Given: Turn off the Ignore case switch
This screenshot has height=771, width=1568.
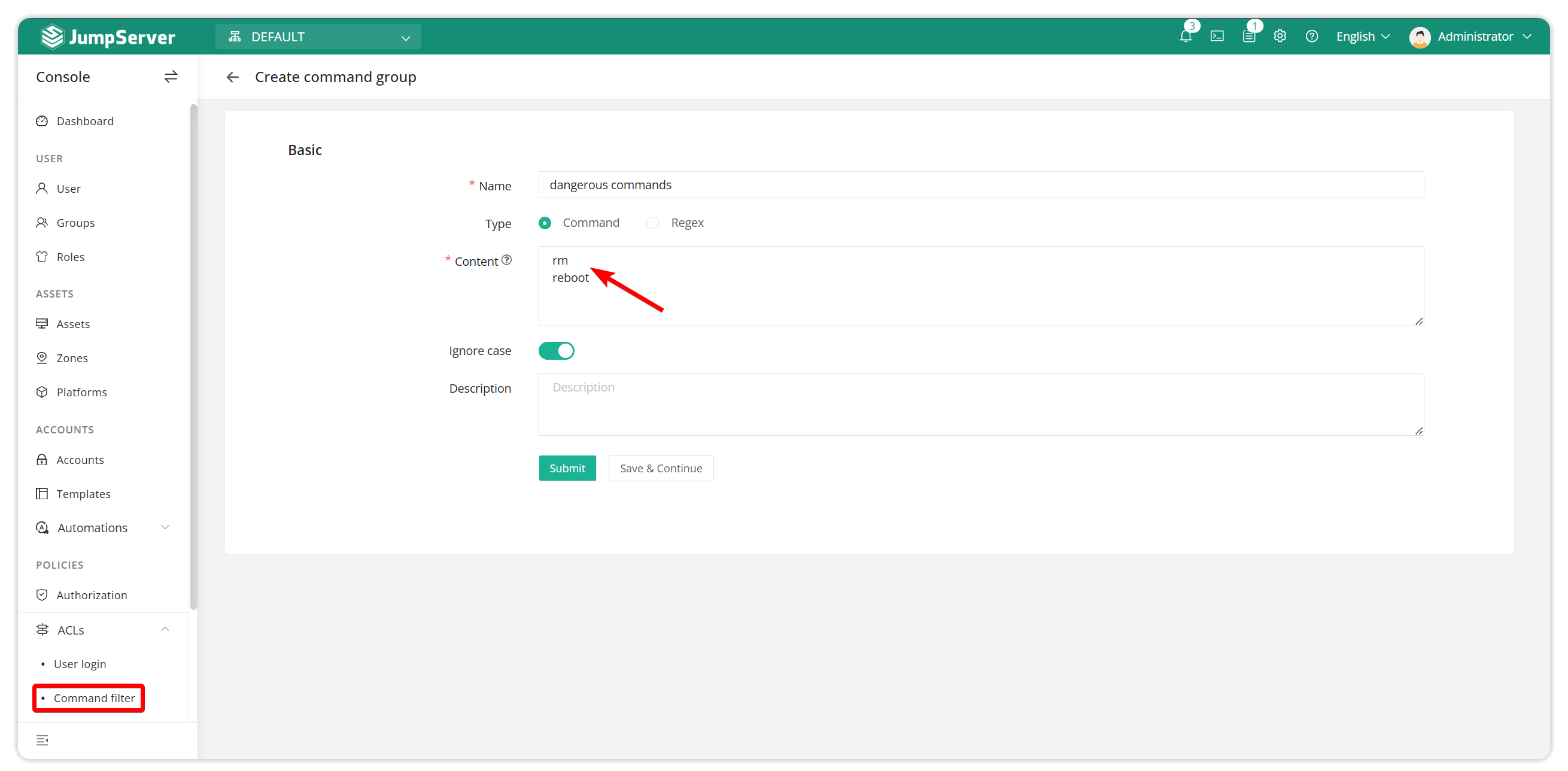Looking at the screenshot, I should click(557, 351).
